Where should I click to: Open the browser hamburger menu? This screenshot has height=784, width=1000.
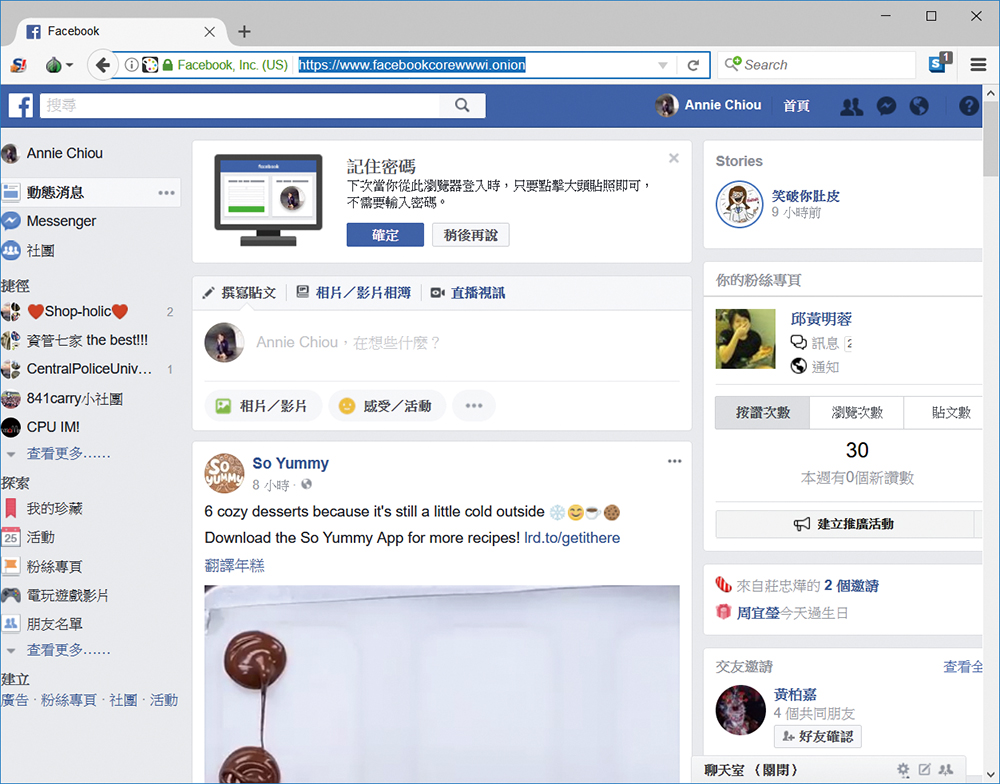(x=978, y=65)
